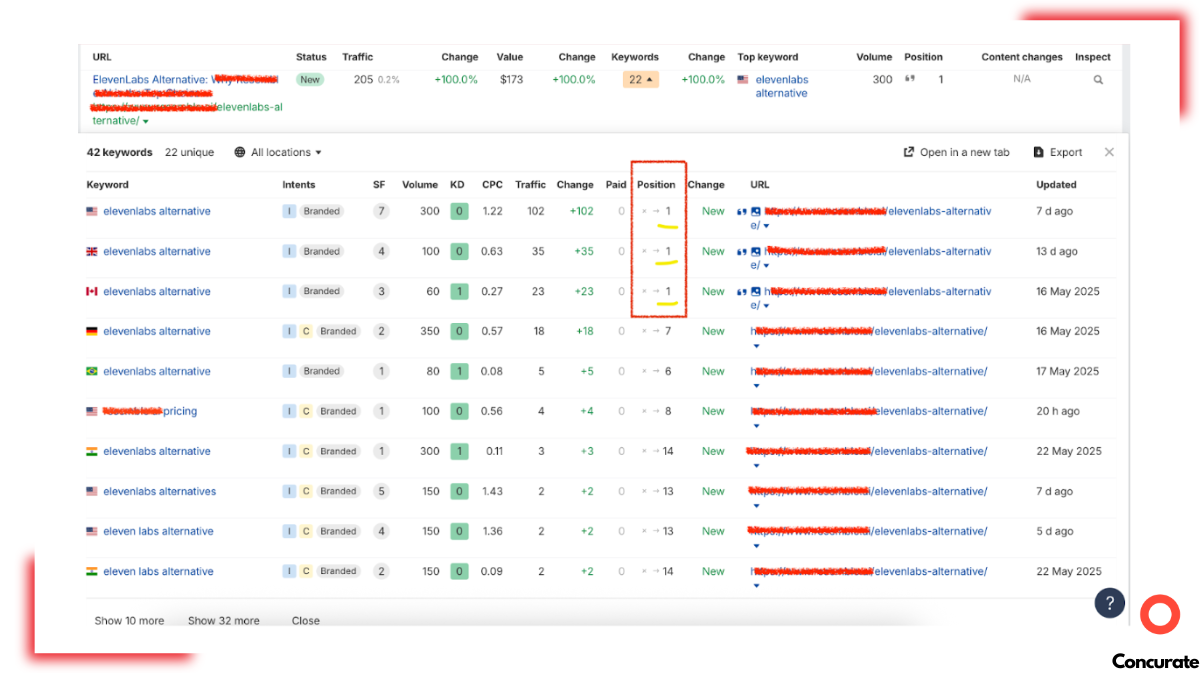Click the Branded intent tag in the UK row
1200x675 pixels.
click(x=322, y=251)
